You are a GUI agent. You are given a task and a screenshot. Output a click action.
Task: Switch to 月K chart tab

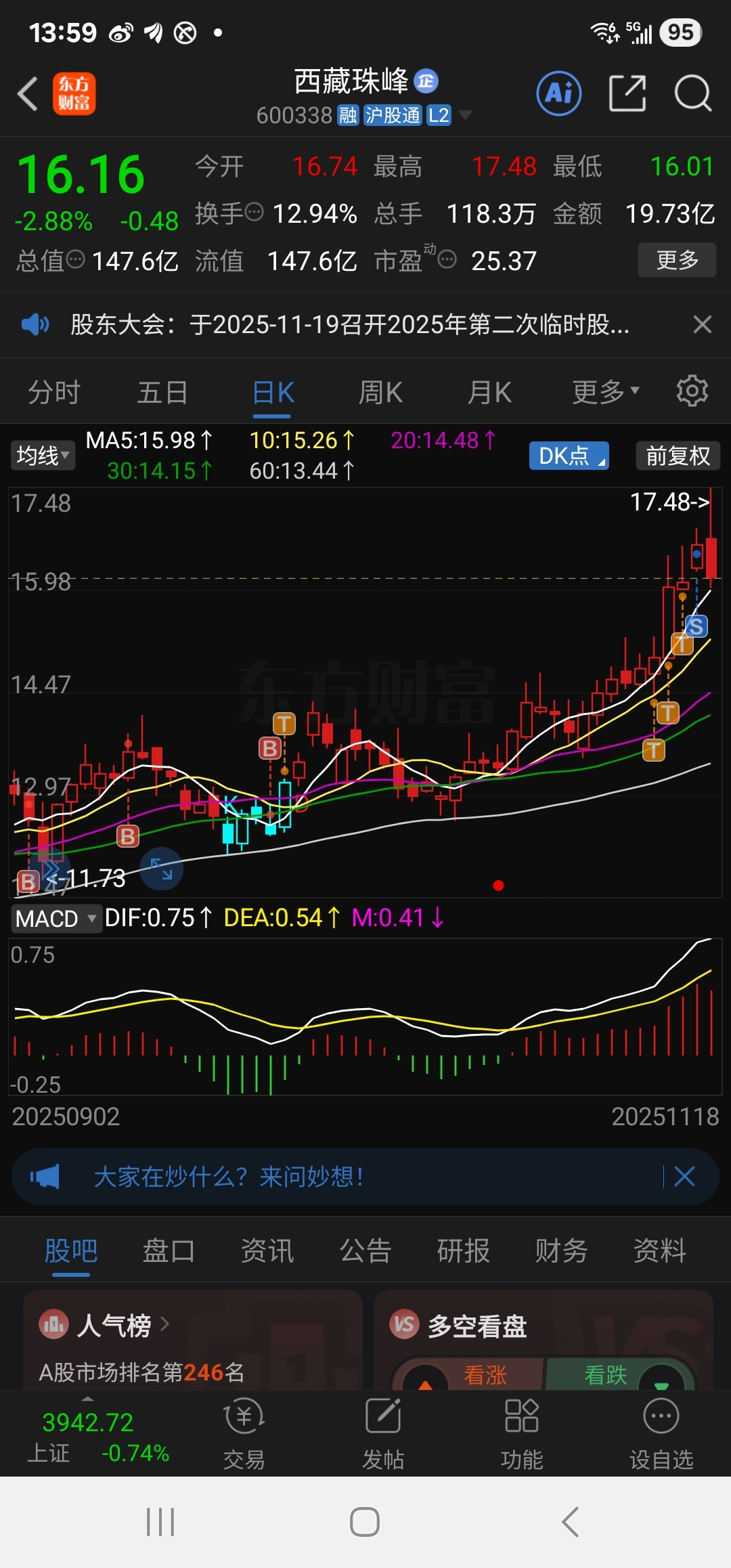(x=489, y=392)
